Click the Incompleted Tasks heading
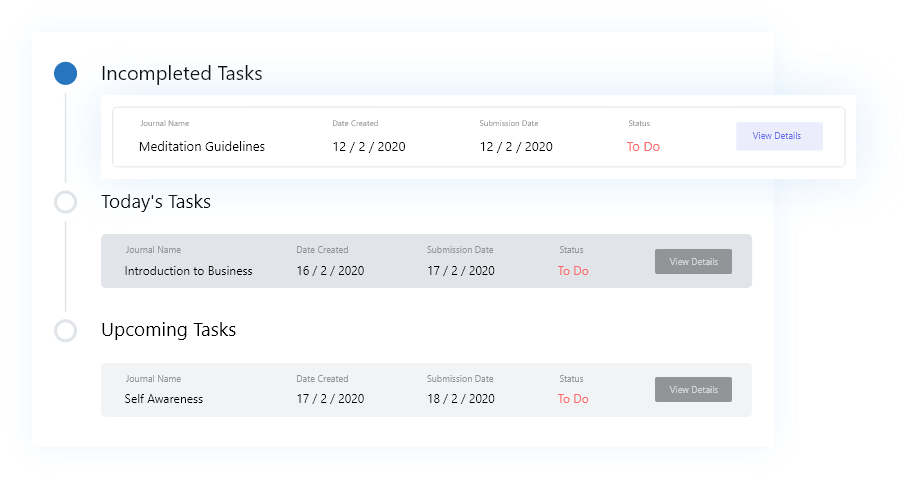This screenshot has height=479, width=911. [181, 74]
